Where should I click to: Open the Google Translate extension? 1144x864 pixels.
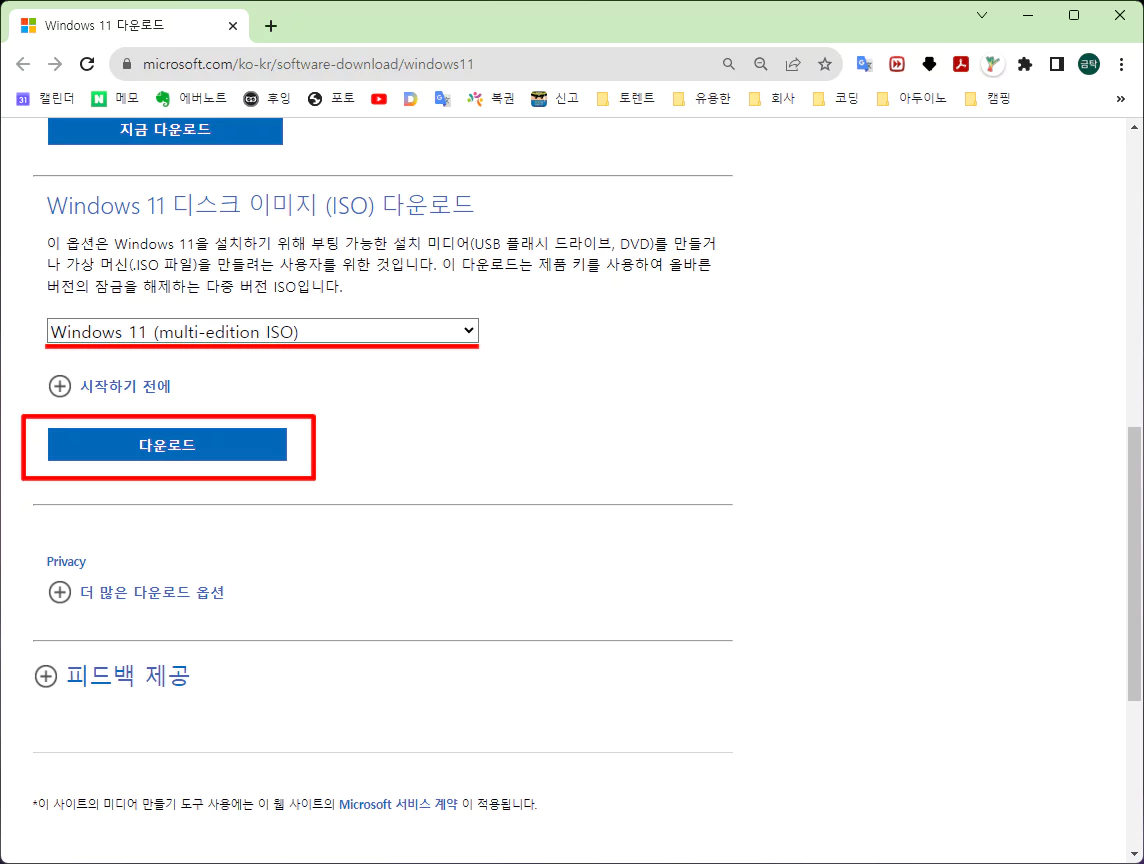[x=865, y=64]
